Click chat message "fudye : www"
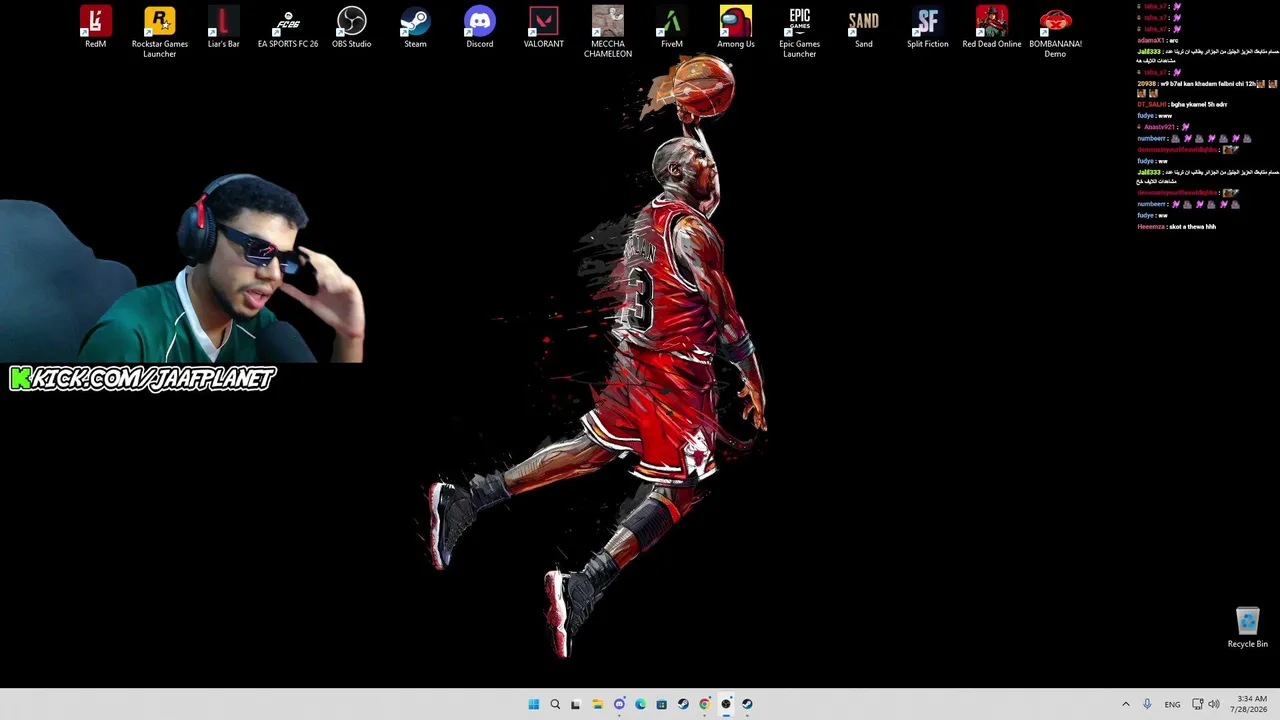The width and height of the screenshot is (1280, 720). 1154,116
